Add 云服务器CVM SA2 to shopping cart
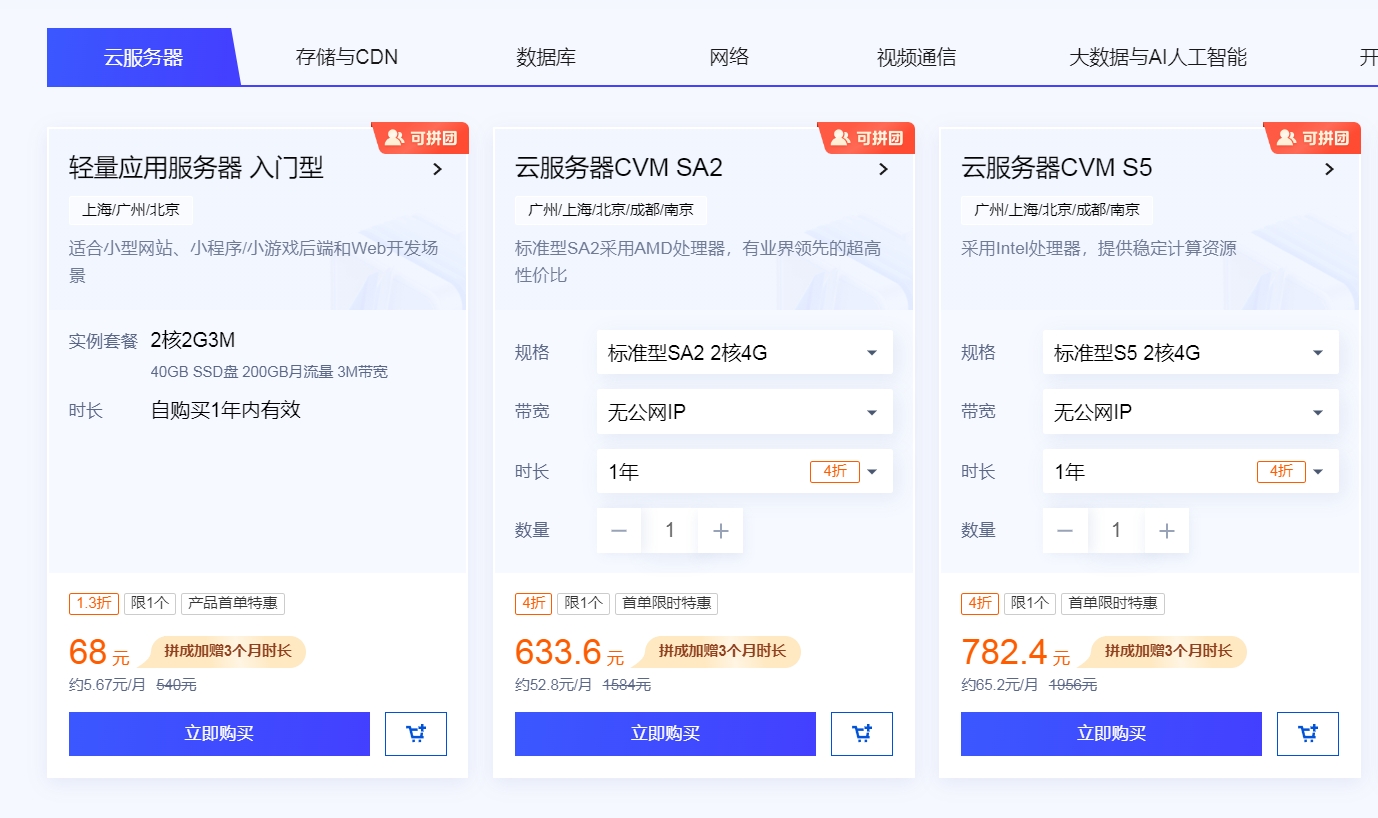 pyautogui.click(x=862, y=734)
